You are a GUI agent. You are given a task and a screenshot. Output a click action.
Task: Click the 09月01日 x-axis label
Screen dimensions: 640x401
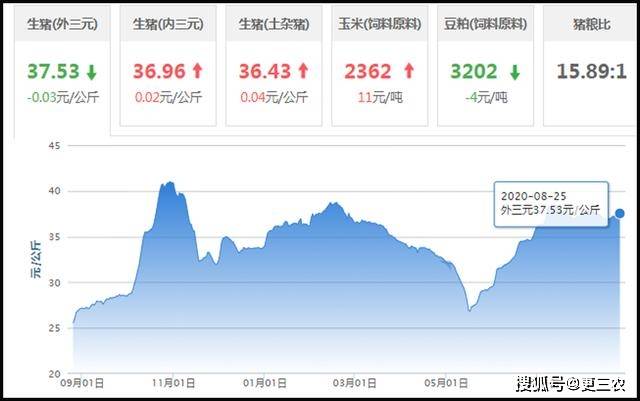(x=82, y=383)
